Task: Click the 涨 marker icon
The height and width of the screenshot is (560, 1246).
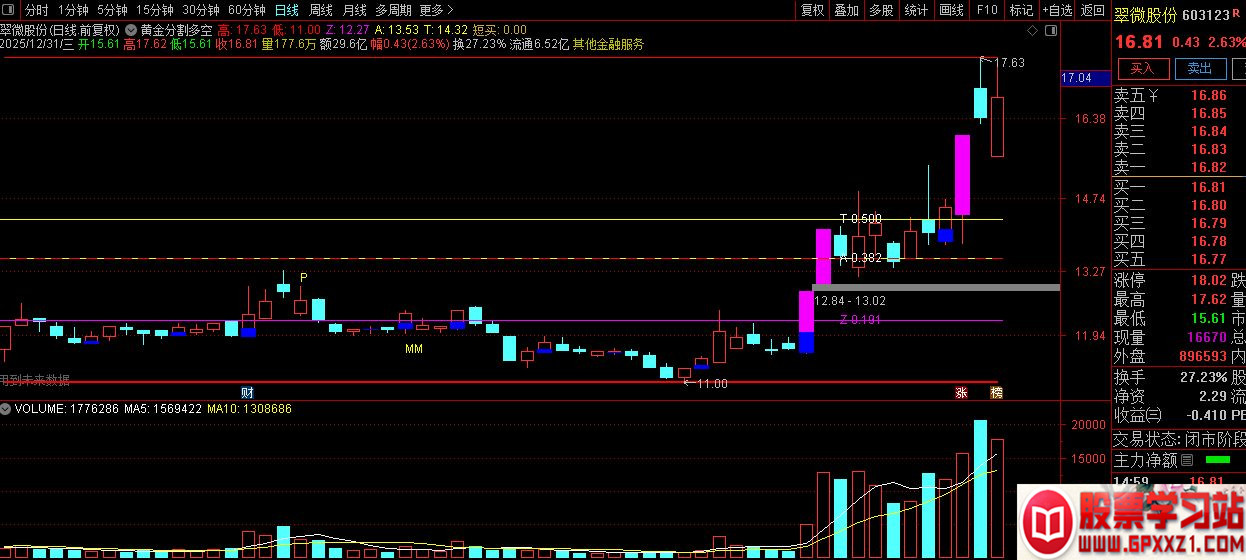Action: [962, 392]
